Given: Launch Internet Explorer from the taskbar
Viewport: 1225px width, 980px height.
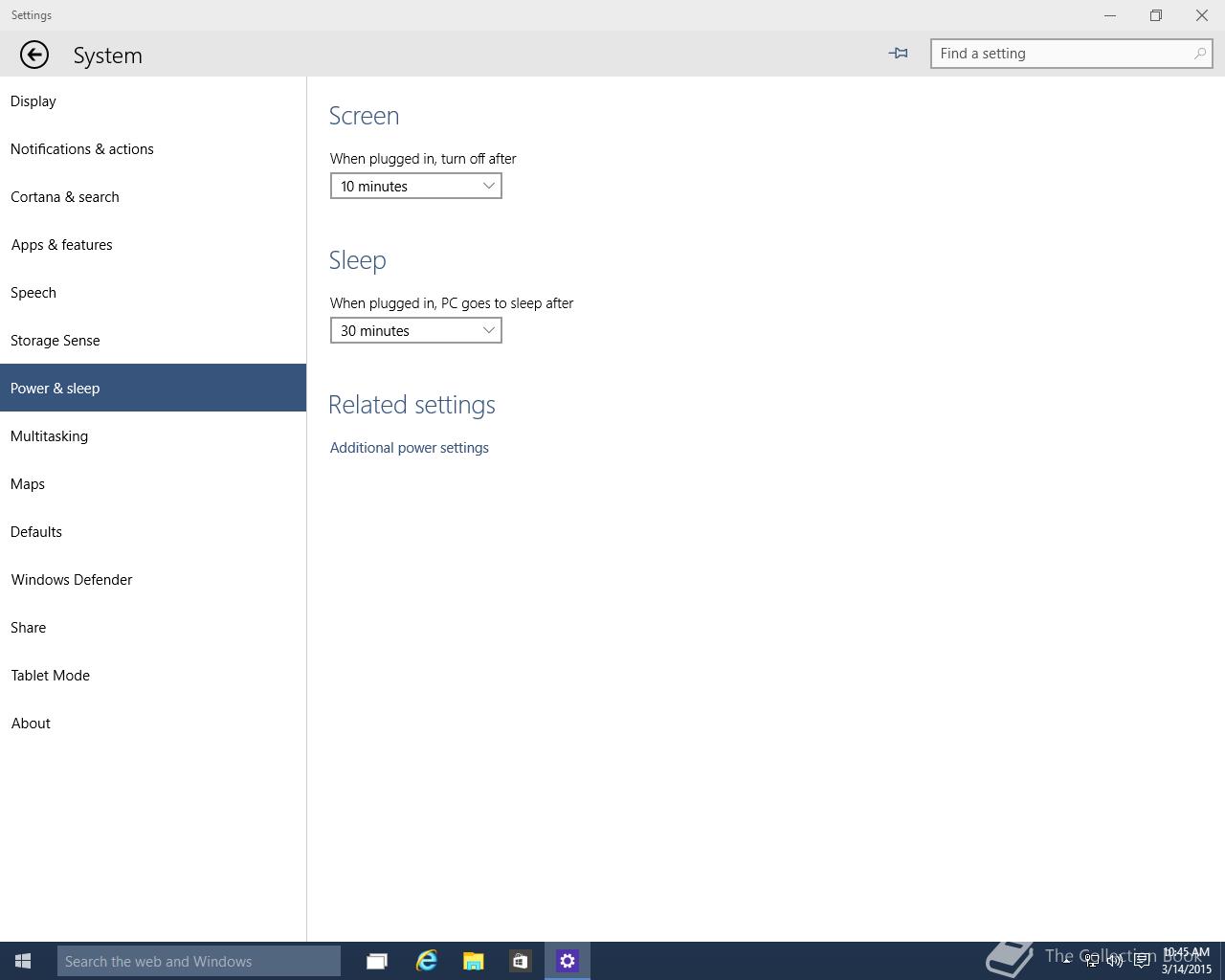Looking at the screenshot, I should (426, 961).
